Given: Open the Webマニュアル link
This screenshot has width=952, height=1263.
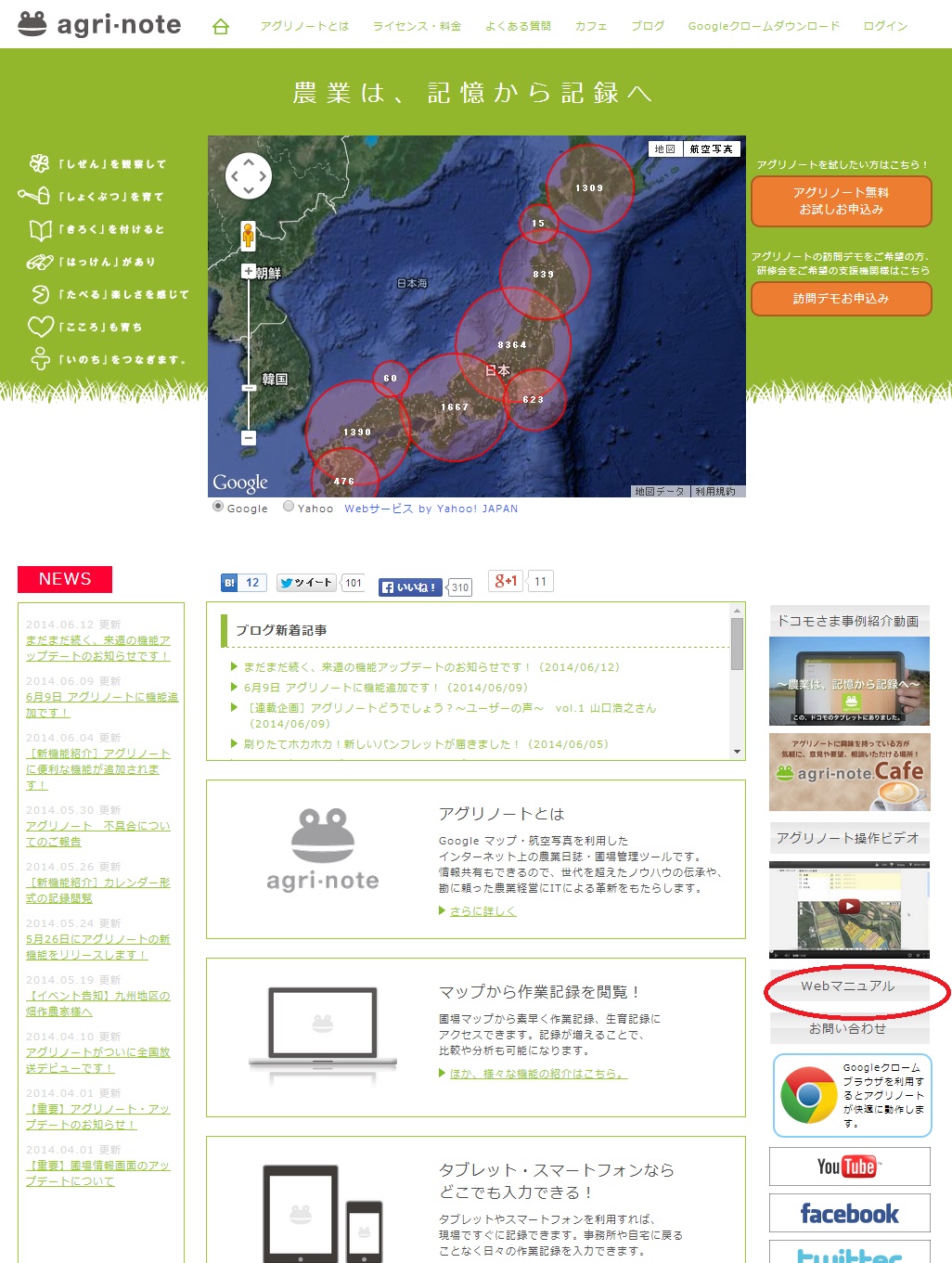Looking at the screenshot, I should tap(848, 986).
